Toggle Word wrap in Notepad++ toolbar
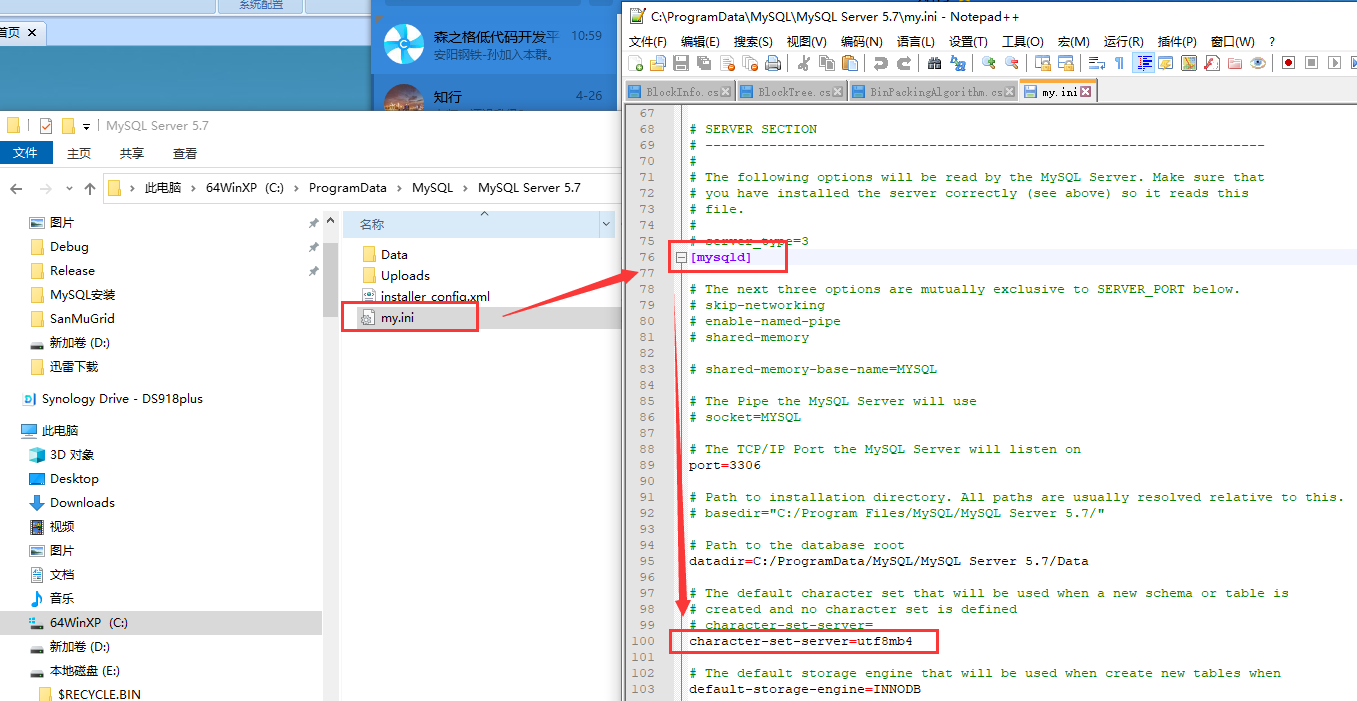Screen dimensions: 1357x701 [x=1096, y=63]
